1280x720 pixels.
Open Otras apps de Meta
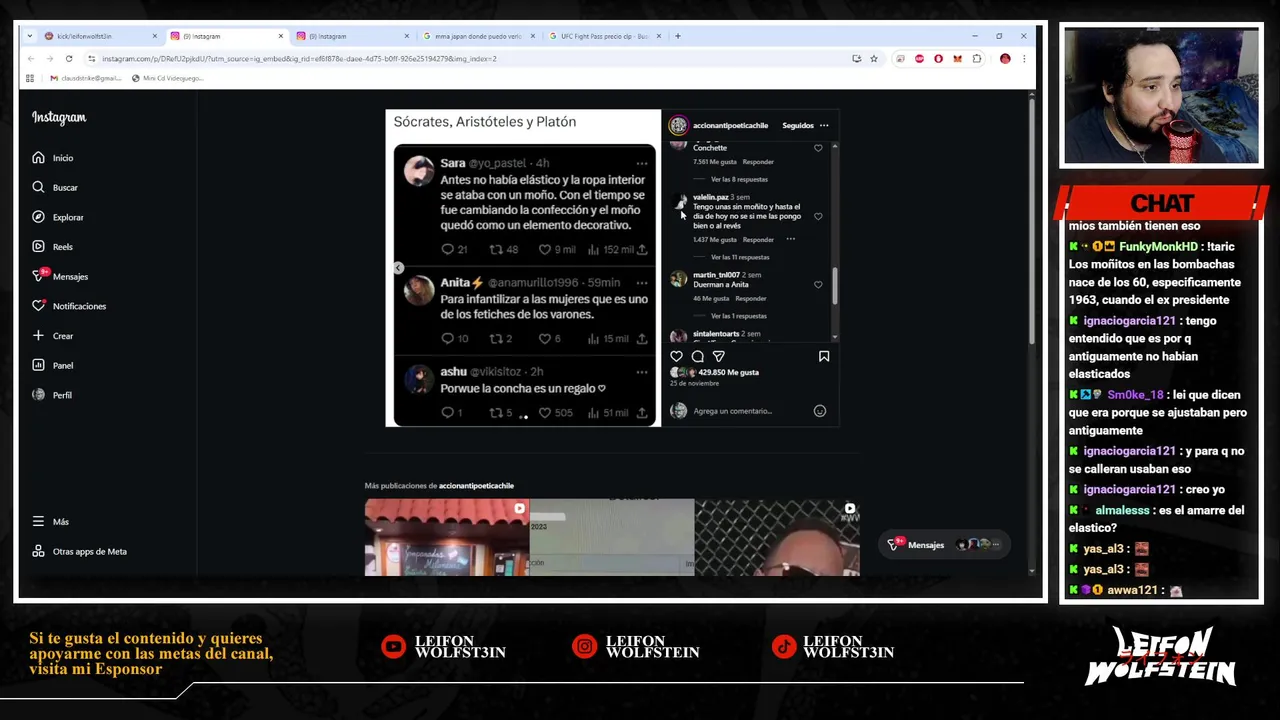coord(79,551)
